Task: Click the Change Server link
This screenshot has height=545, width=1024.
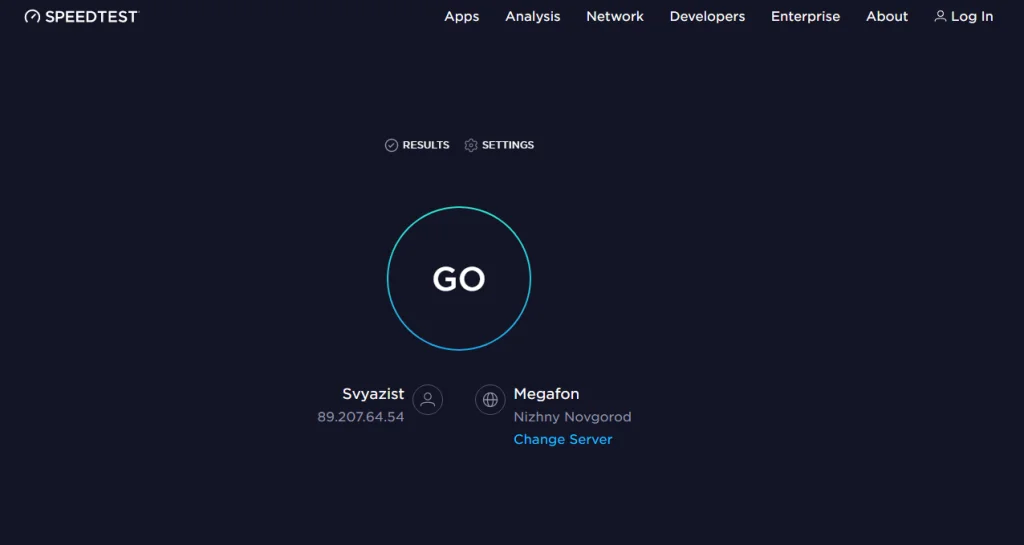Action: coord(563,439)
